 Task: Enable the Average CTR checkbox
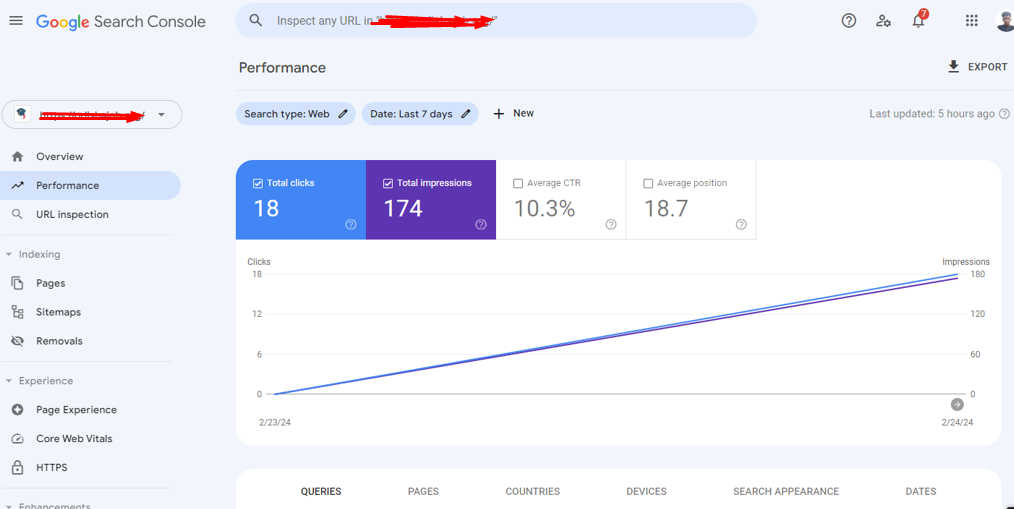coord(518,184)
